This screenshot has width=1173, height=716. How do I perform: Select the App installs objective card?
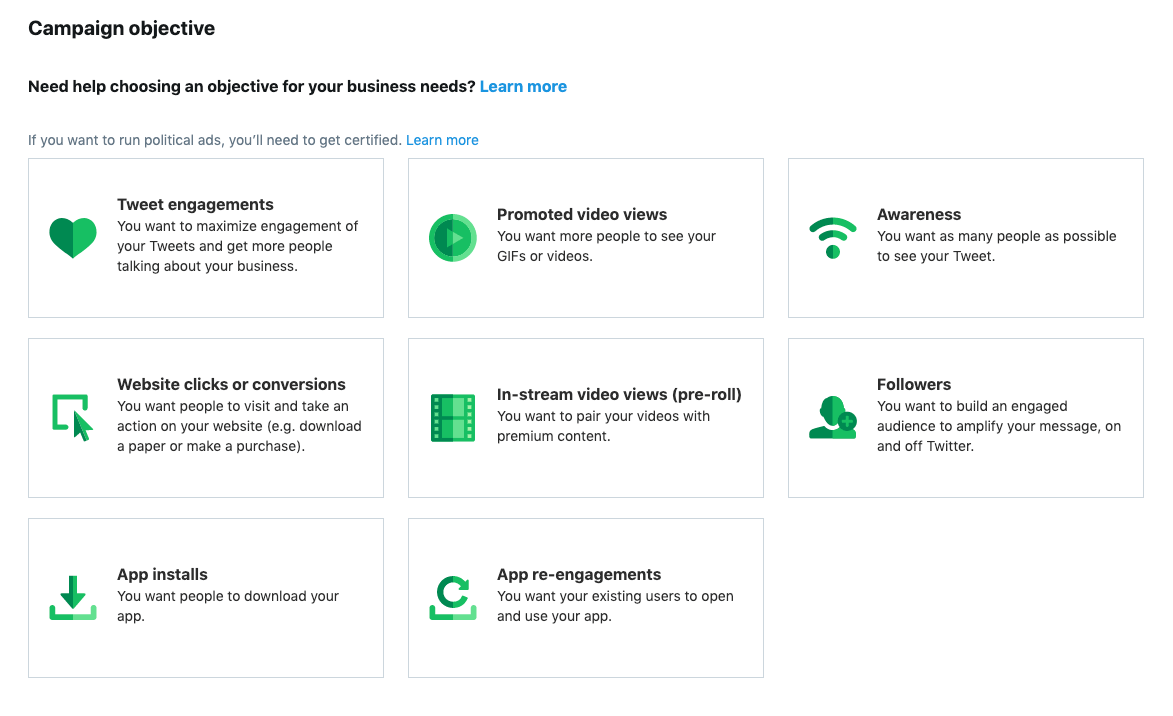point(205,597)
